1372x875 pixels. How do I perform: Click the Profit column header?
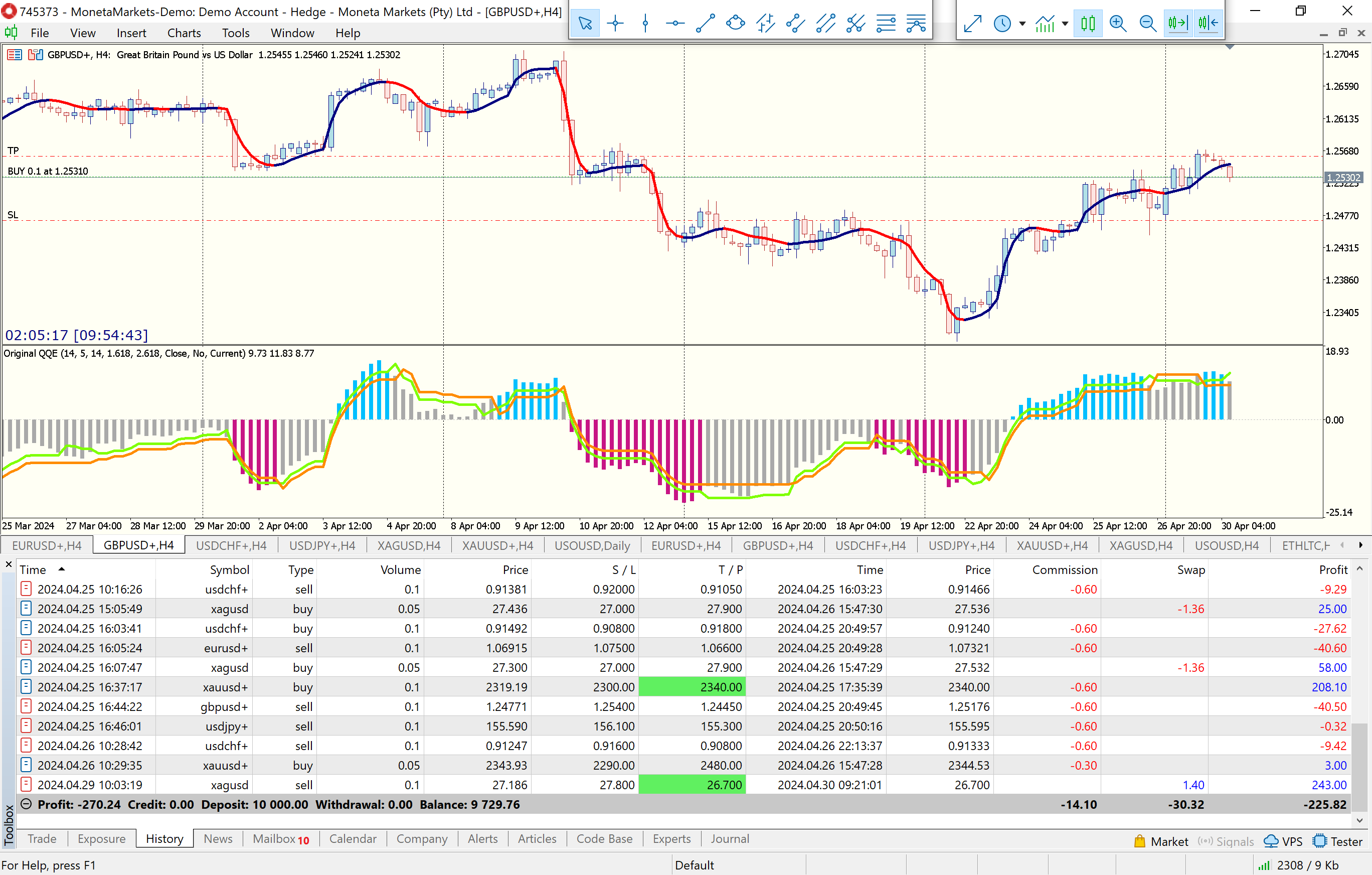(x=1333, y=569)
